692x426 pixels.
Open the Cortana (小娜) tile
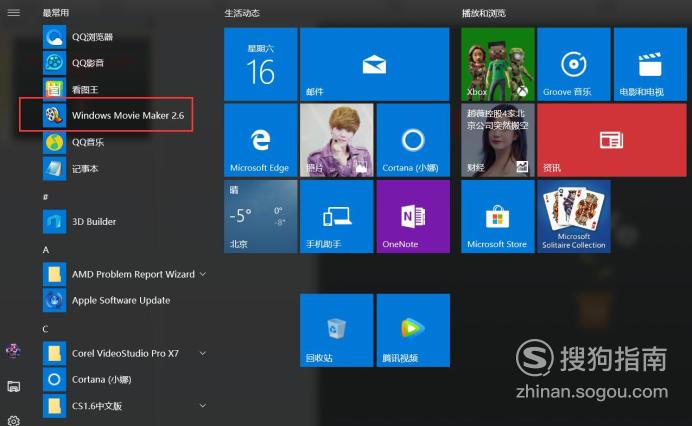pyautogui.click(x=413, y=140)
